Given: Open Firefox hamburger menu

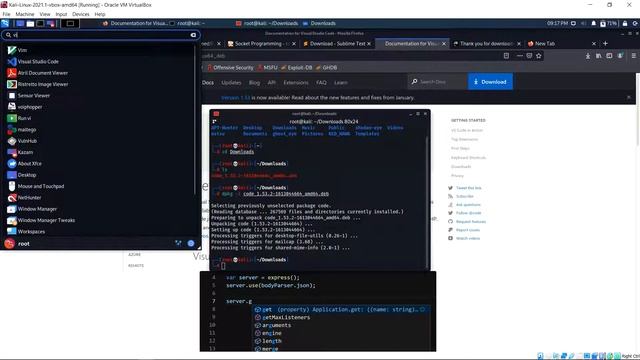Looking at the screenshot, I should 633,56.
